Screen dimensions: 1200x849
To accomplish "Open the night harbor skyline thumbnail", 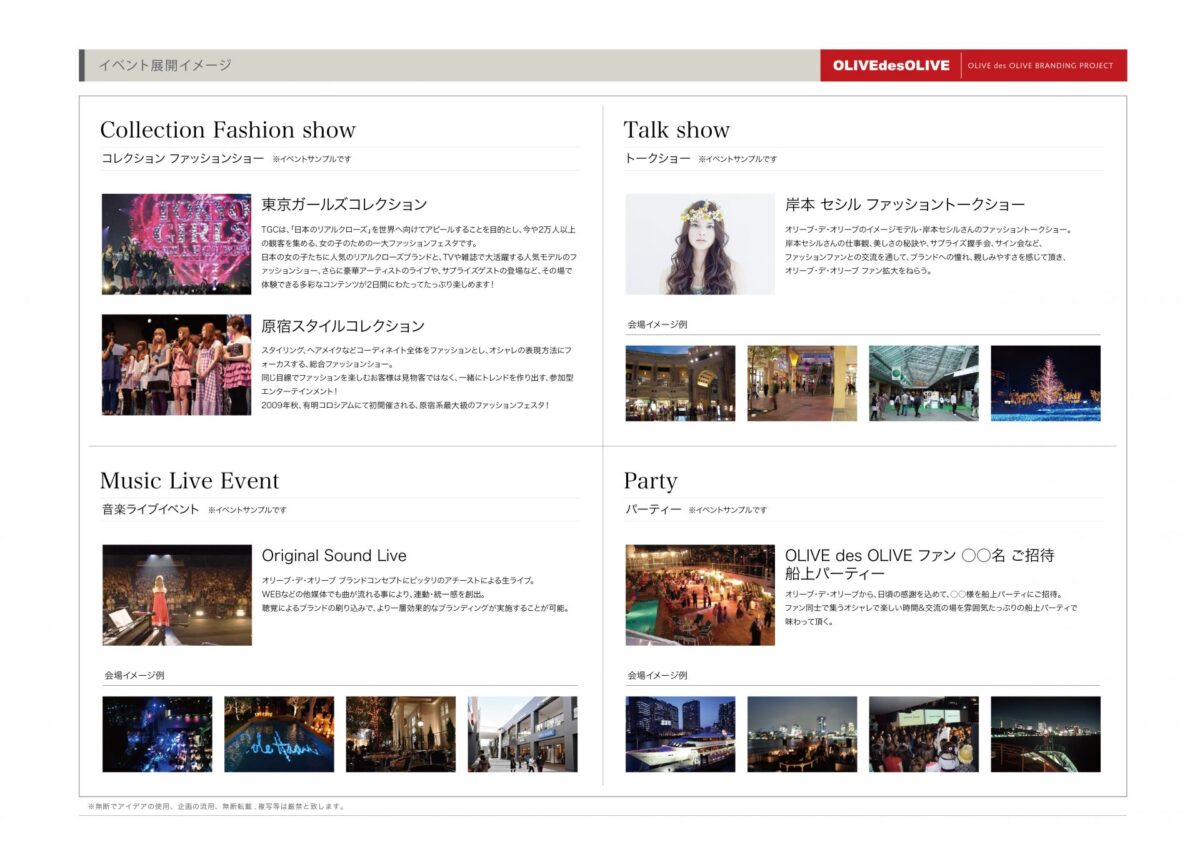I will coord(802,734).
